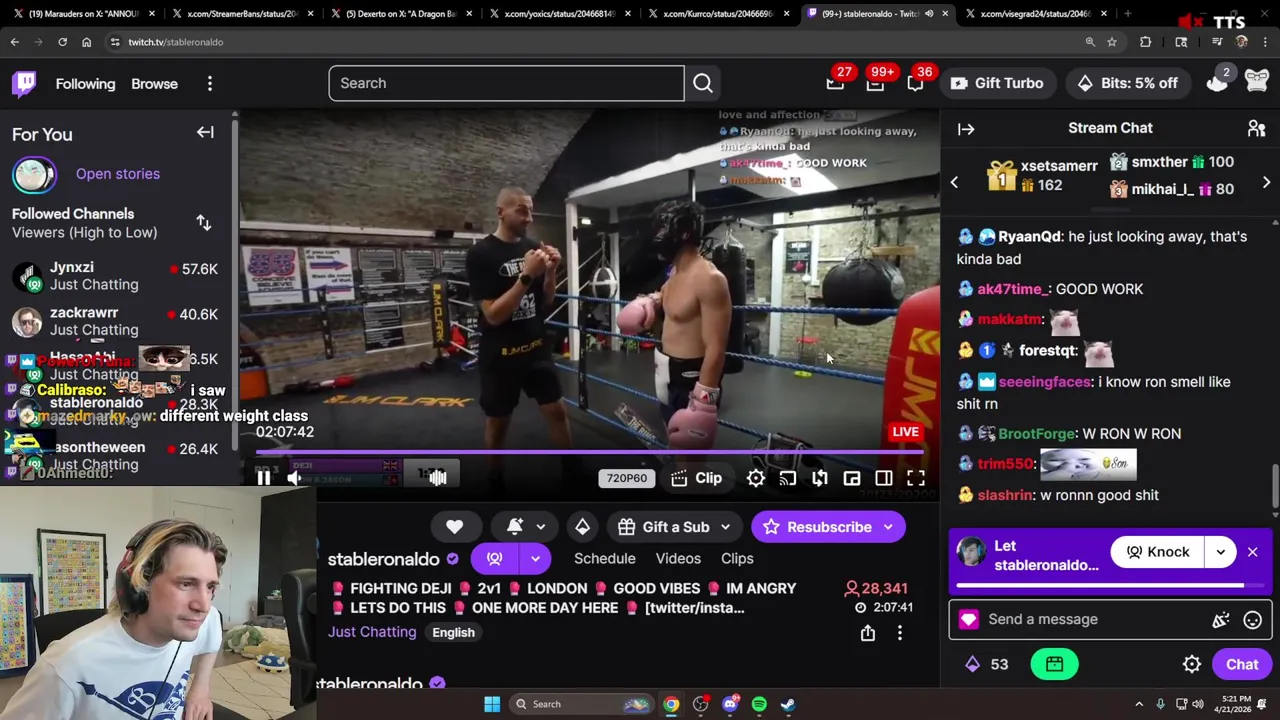The image size is (1280, 720).
Task: Toggle fullscreen on the player
Action: click(x=916, y=478)
